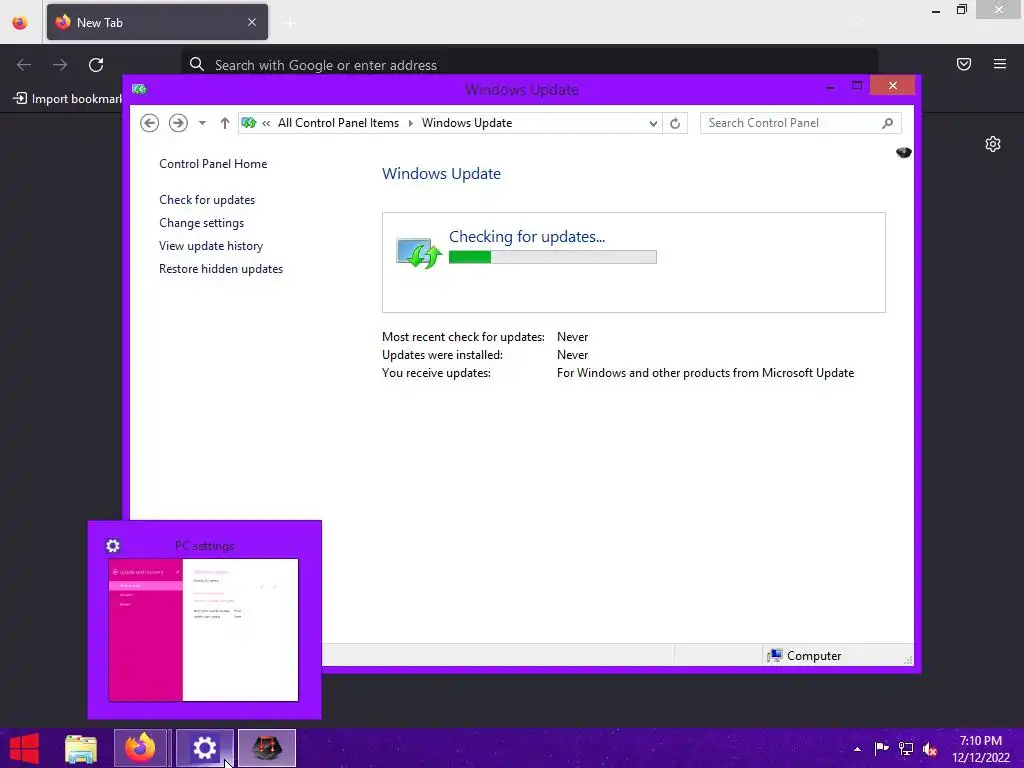1024x768 pixels.
Task: Open the Firefox application menu
Action: point(1000,64)
